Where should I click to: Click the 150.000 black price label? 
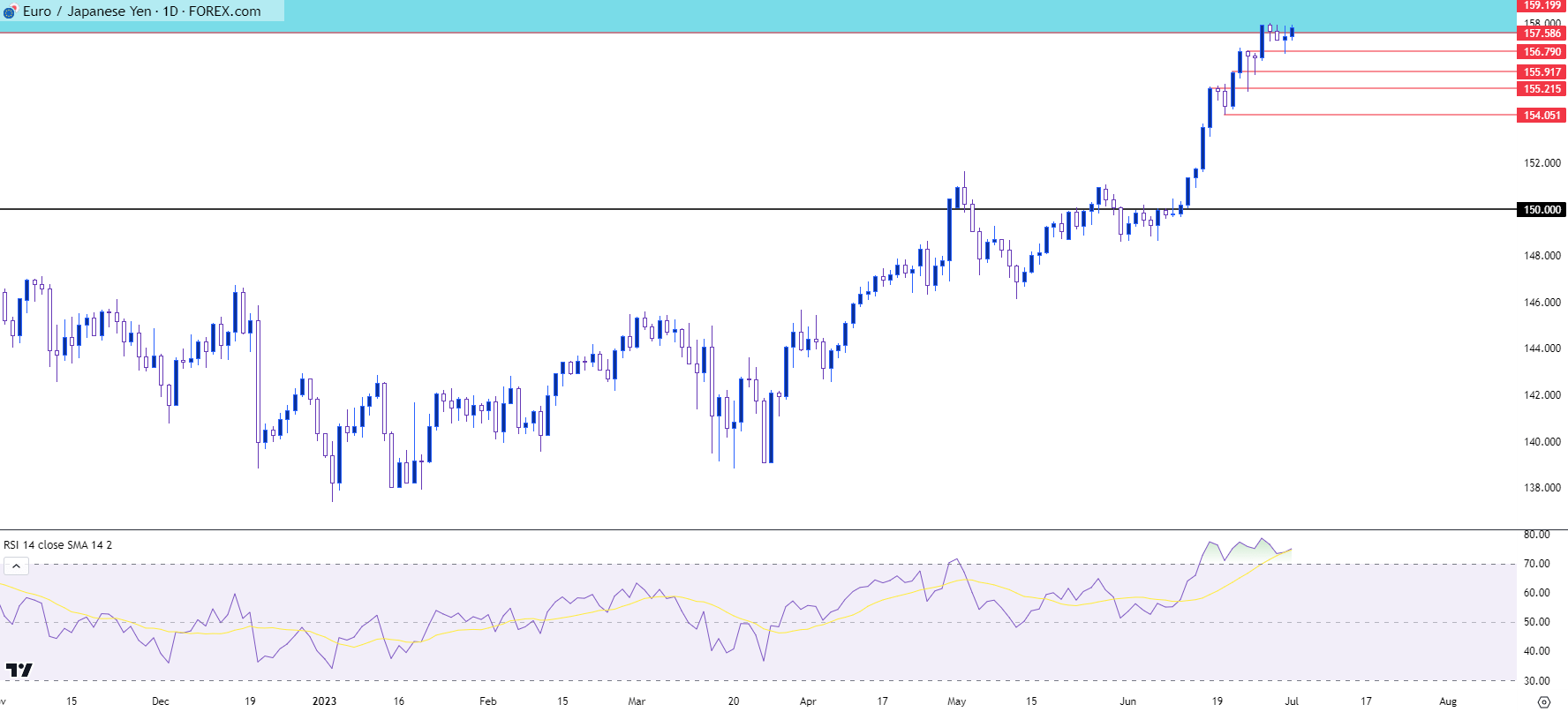click(x=1542, y=210)
